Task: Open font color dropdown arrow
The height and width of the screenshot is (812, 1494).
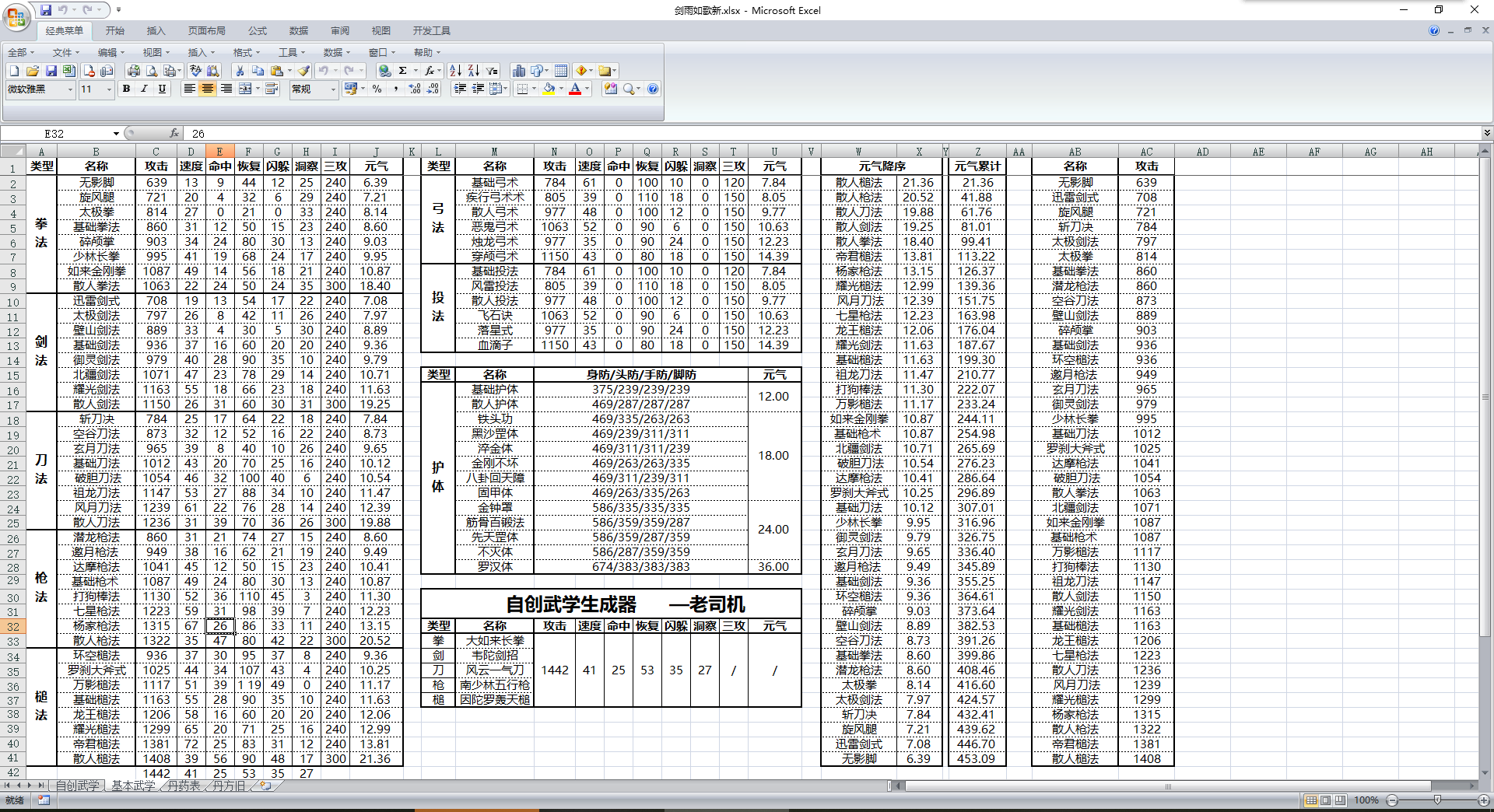Action: [x=587, y=89]
